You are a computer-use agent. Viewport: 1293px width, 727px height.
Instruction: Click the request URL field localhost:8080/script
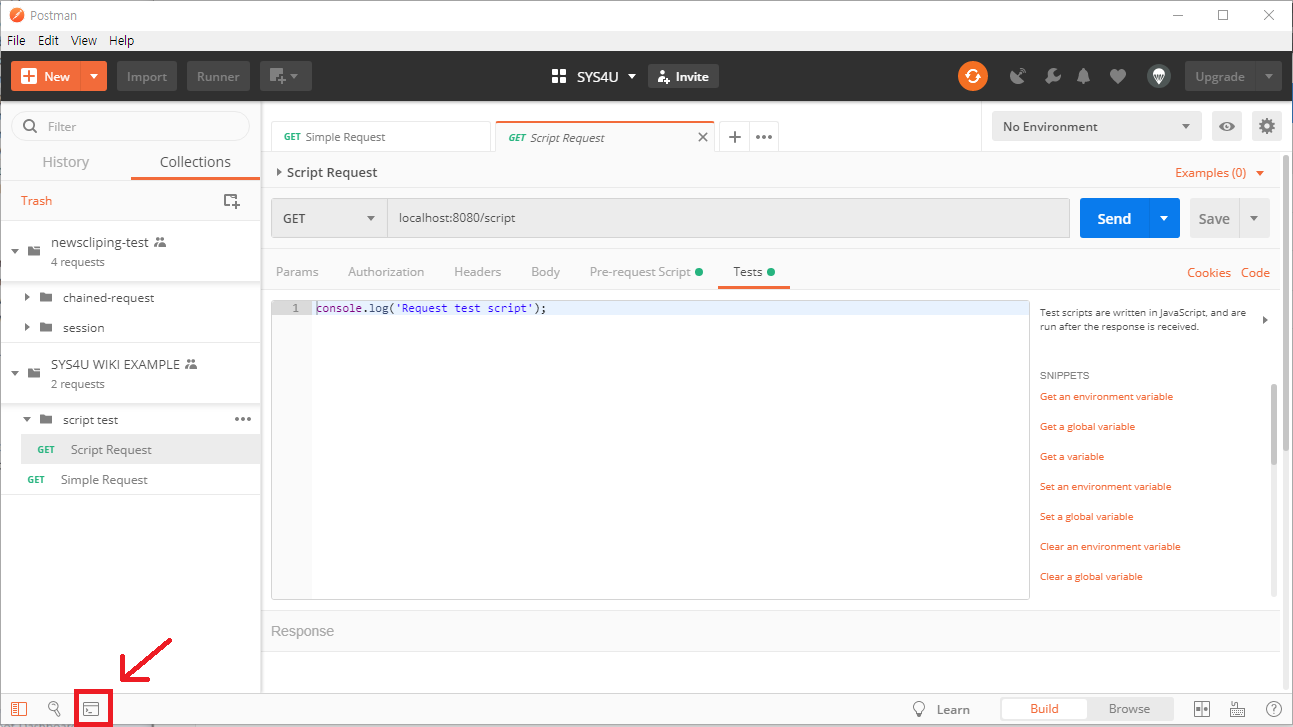pyautogui.click(x=728, y=218)
